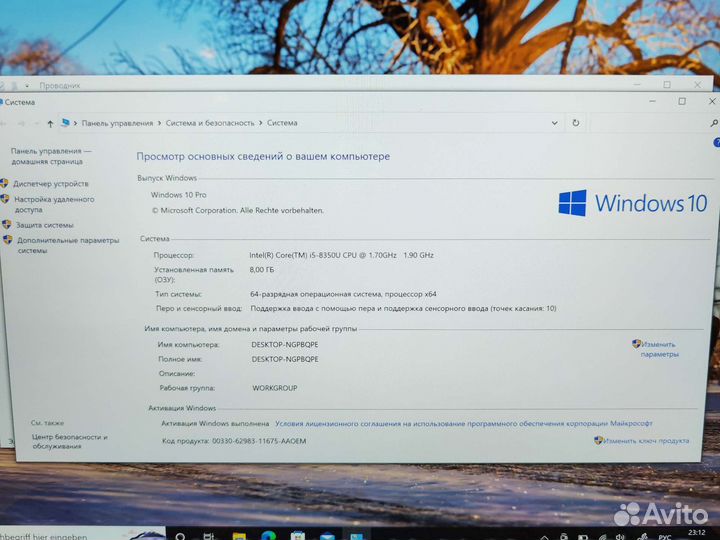Click 'Изменить параметры' link
The width and height of the screenshot is (720, 540).
[x=659, y=349]
